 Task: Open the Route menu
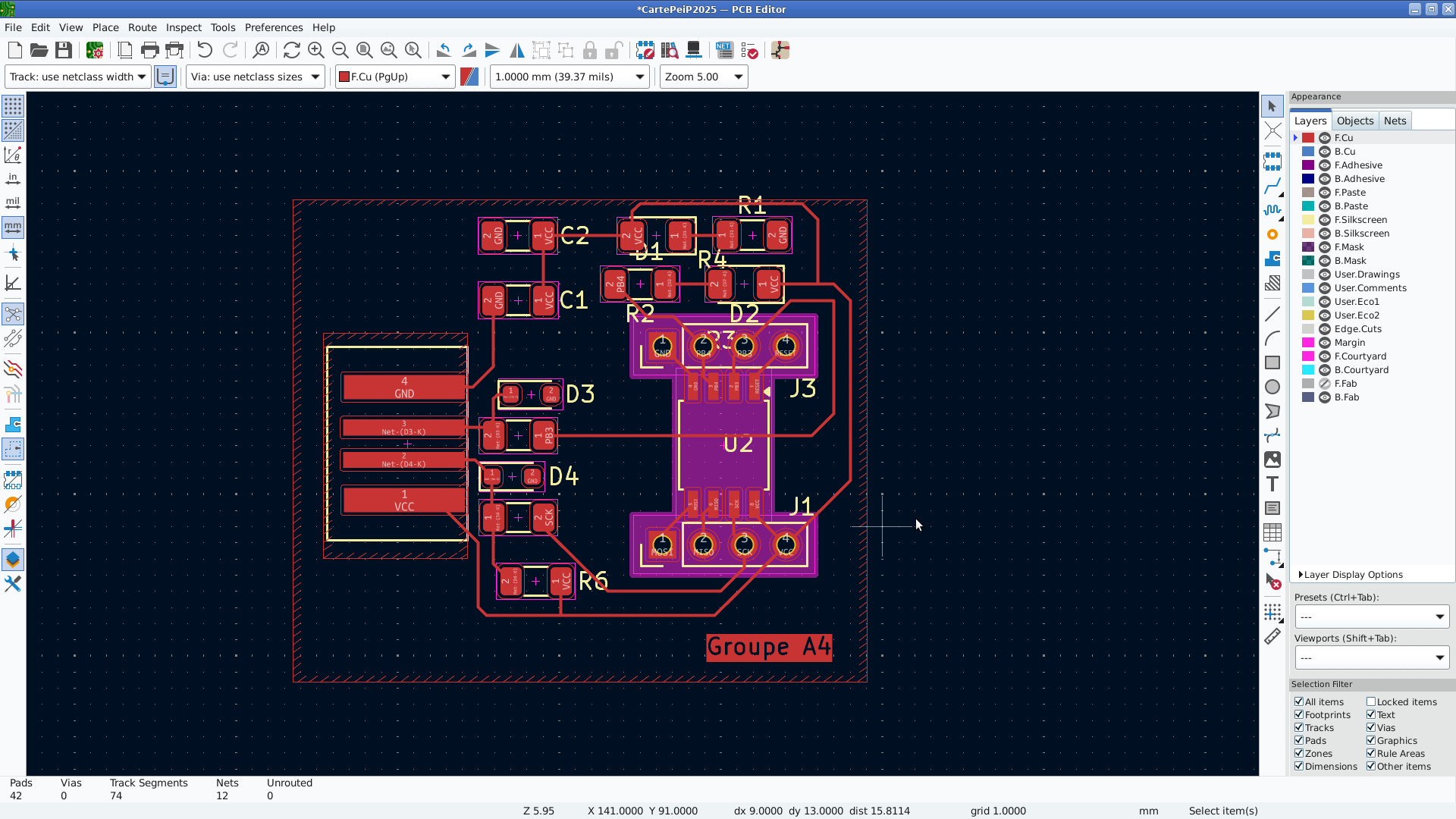pyautogui.click(x=142, y=27)
